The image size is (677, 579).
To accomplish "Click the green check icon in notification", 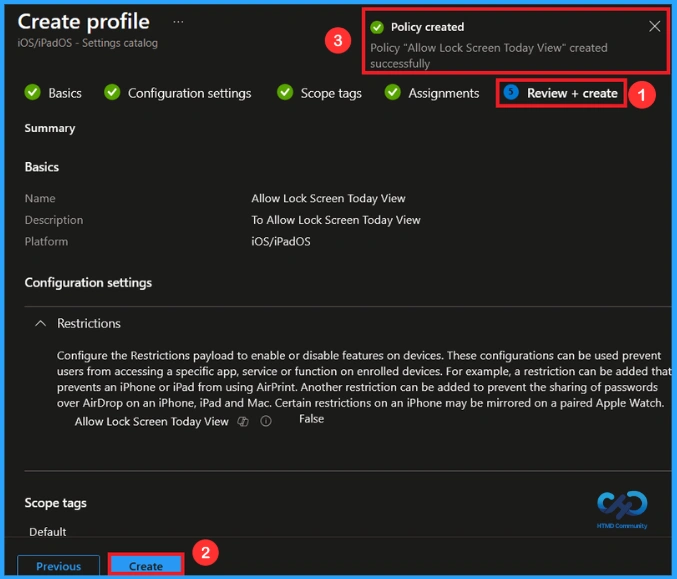I will point(377,27).
